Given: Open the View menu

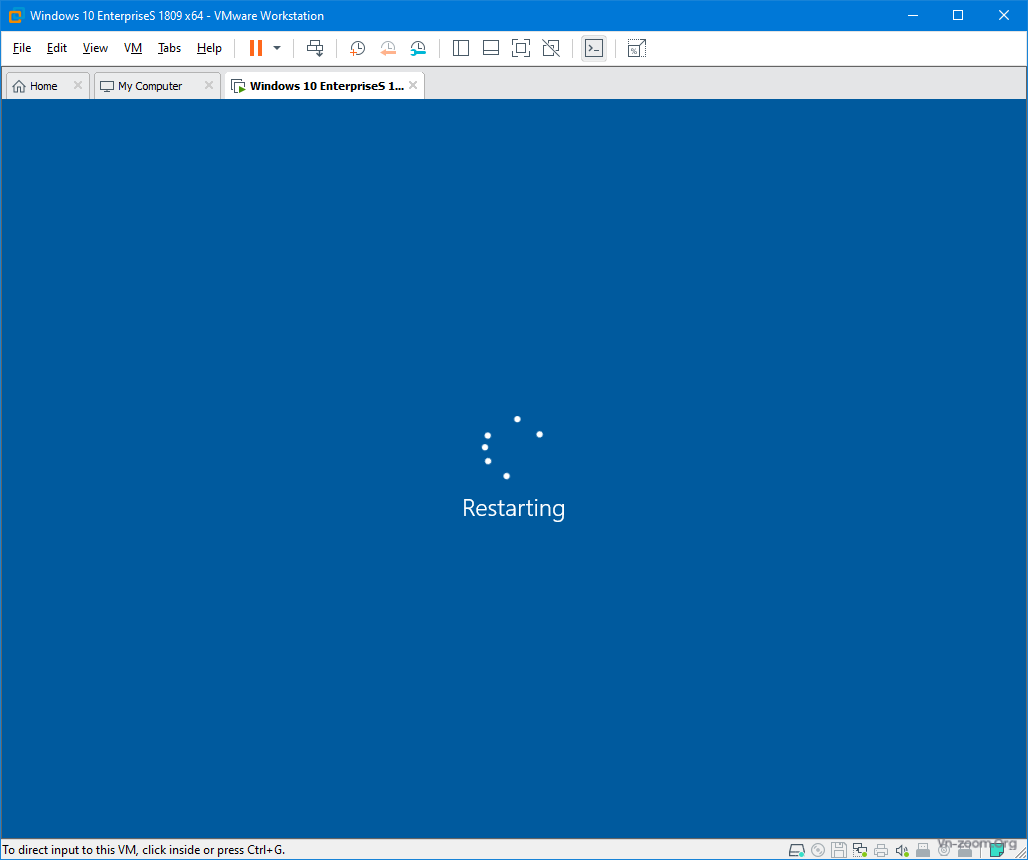Looking at the screenshot, I should pyautogui.click(x=95, y=48).
